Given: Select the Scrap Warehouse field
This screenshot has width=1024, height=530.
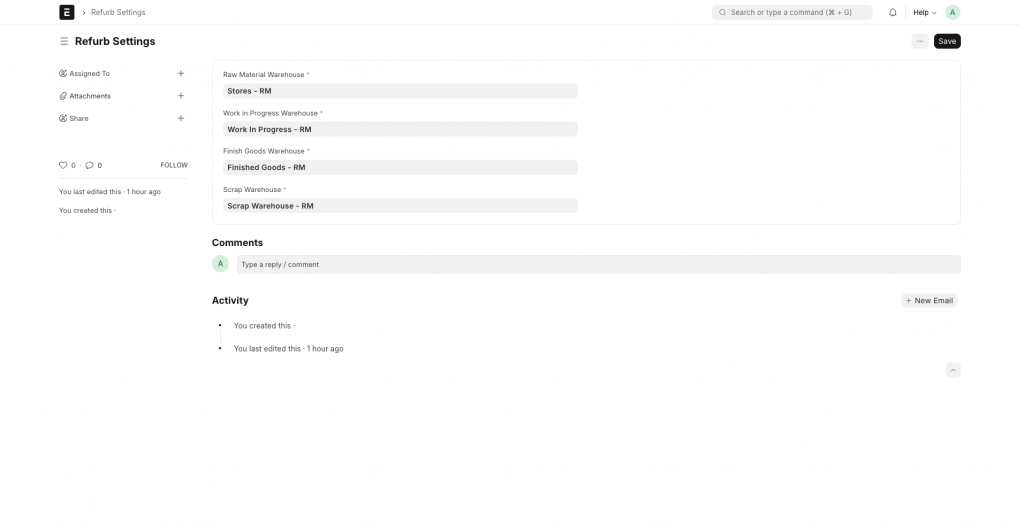Looking at the screenshot, I should click(400, 206).
